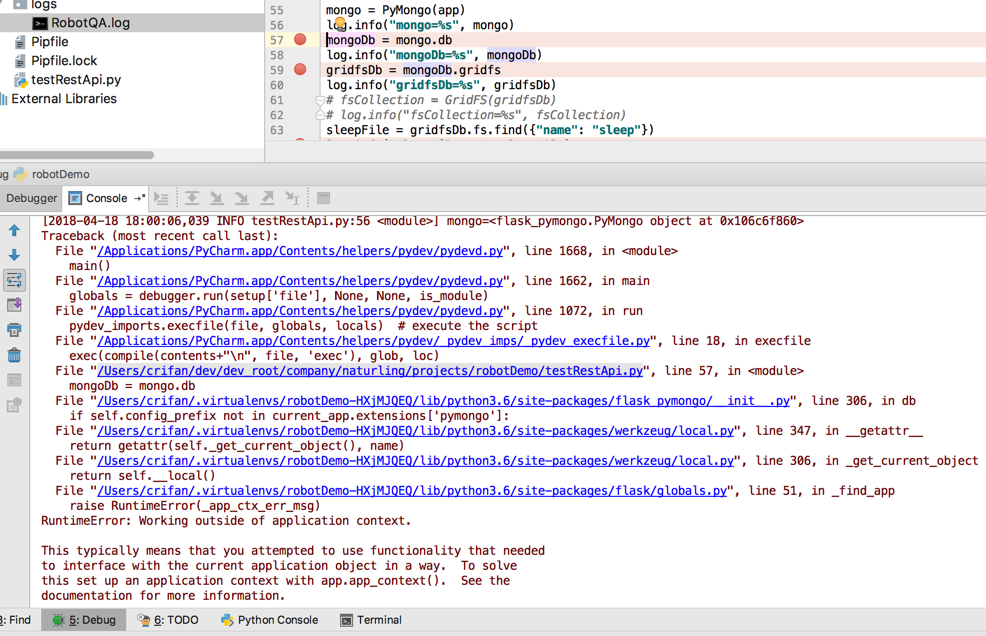
Task: Click the Python icon beside robotDemo
Action: (20, 174)
